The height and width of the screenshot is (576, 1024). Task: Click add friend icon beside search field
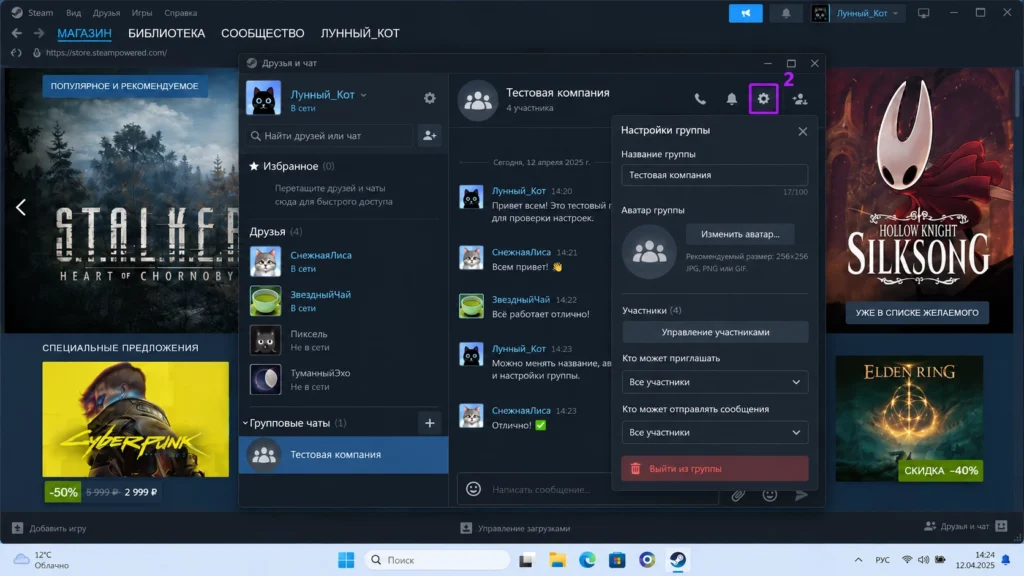tap(430, 135)
